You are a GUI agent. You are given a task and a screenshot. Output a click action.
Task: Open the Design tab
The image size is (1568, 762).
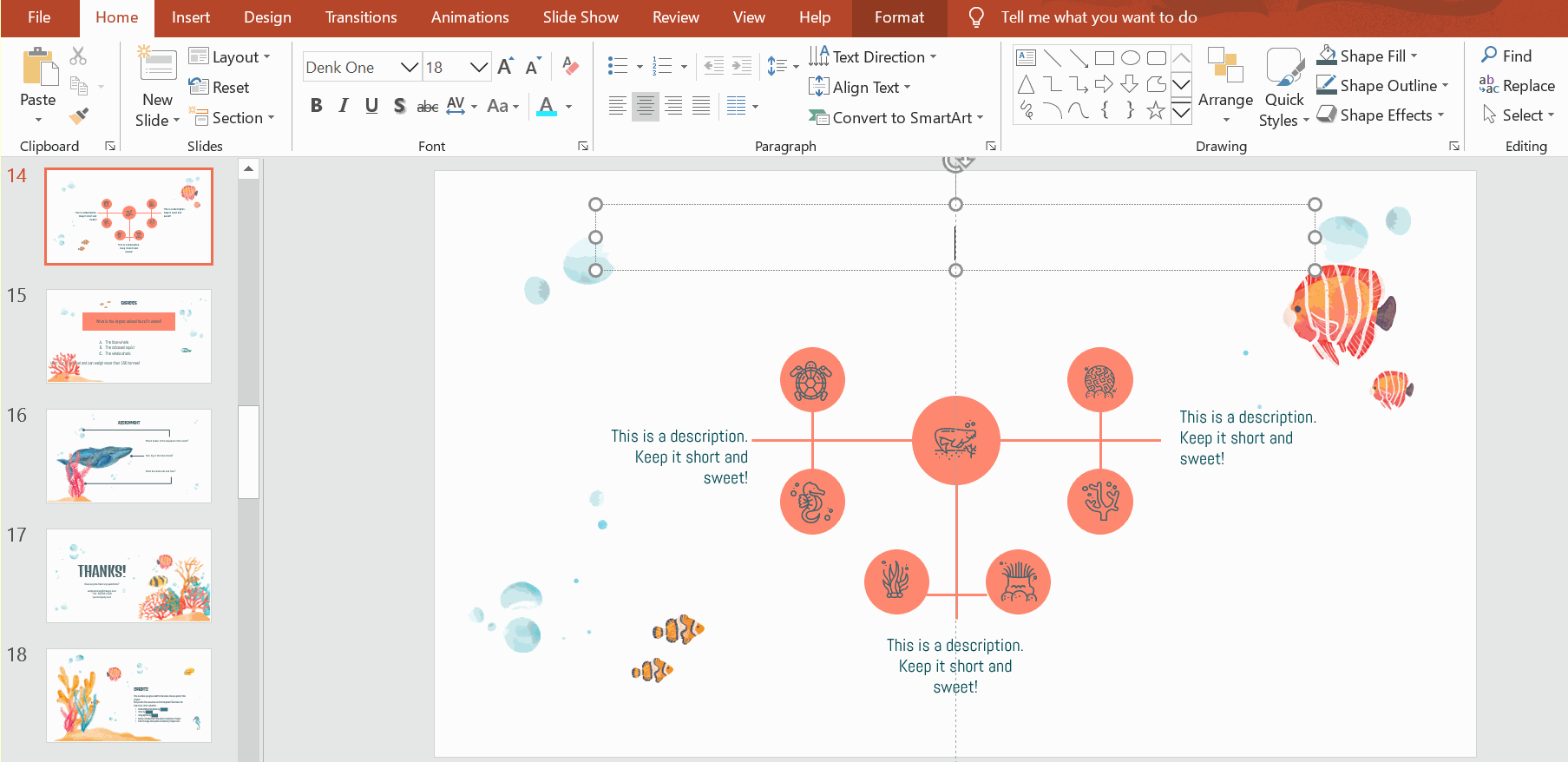(x=267, y=17)
